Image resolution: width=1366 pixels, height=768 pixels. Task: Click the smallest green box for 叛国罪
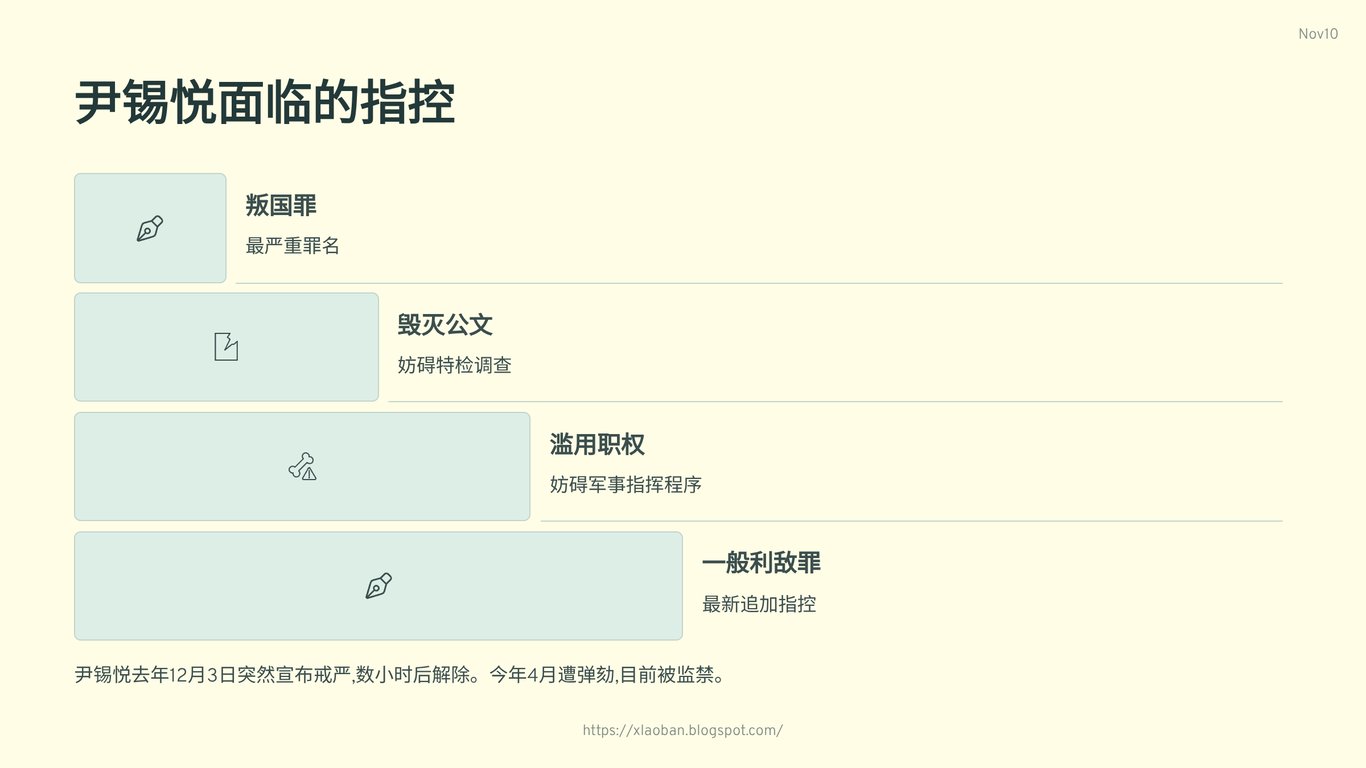click(x=150, y=228)
